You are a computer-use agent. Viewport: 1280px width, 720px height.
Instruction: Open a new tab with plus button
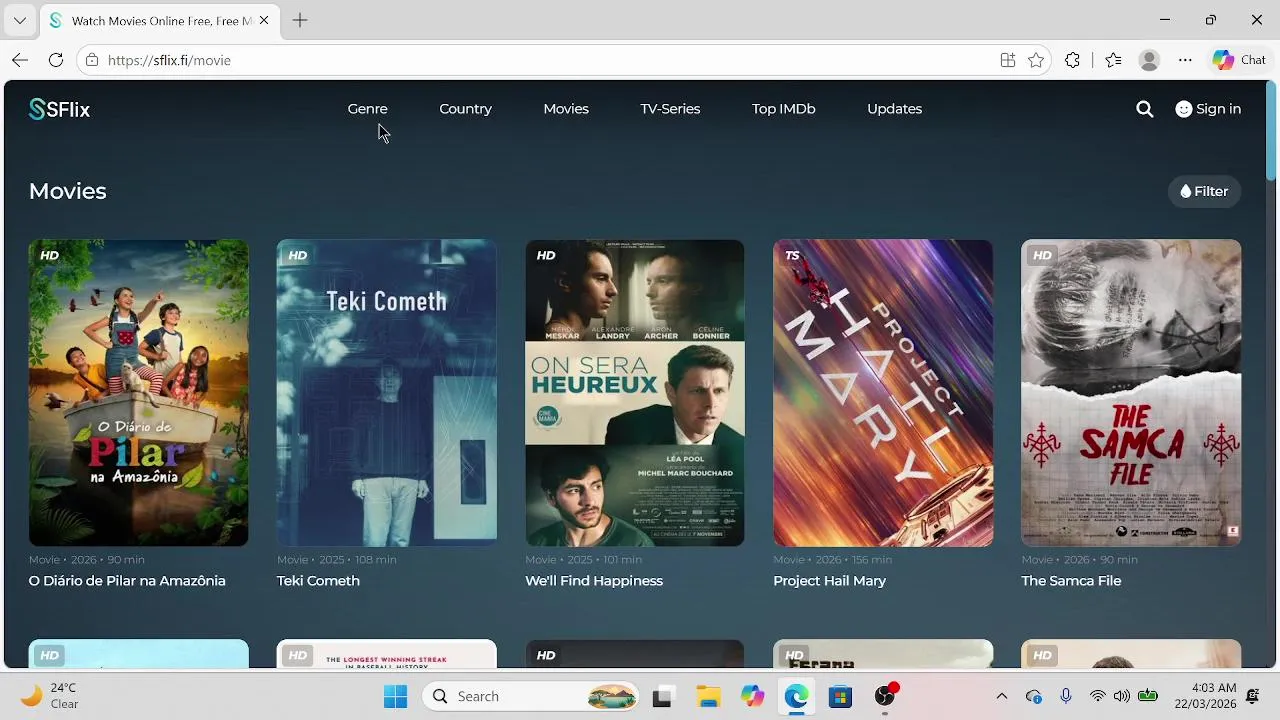[300, 20]
